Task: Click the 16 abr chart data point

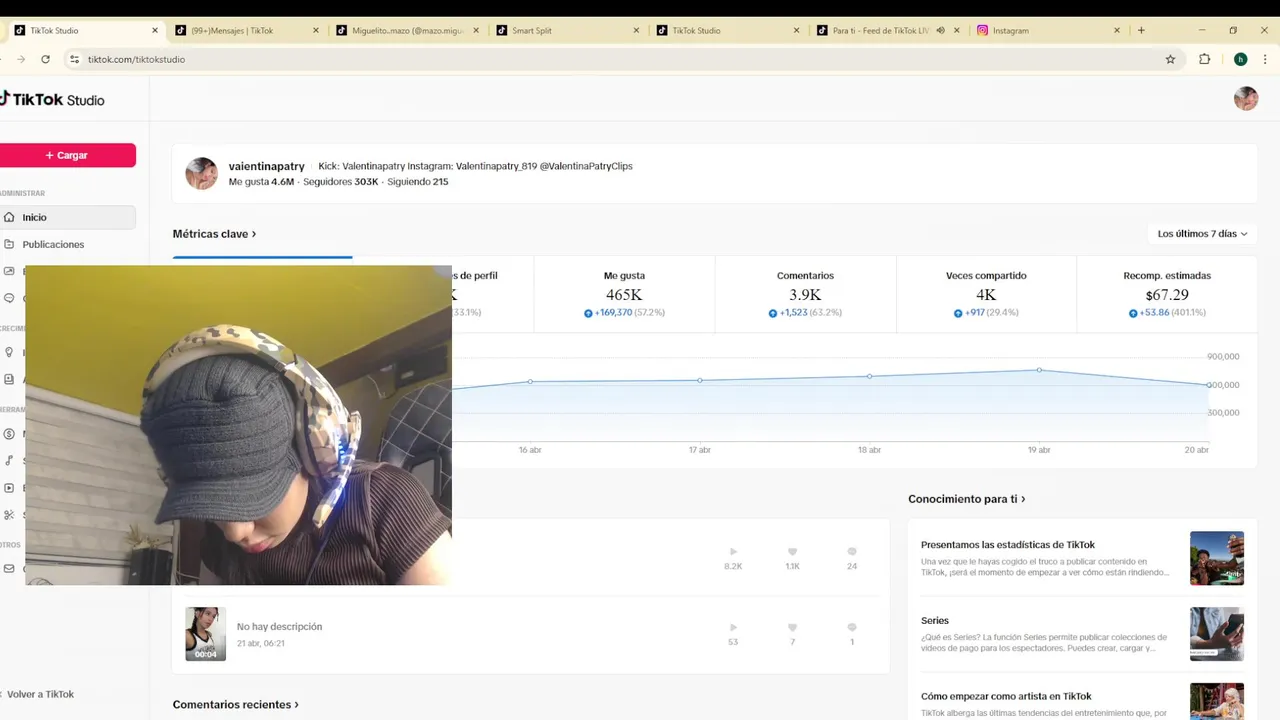Action: [x=530, y=381]
